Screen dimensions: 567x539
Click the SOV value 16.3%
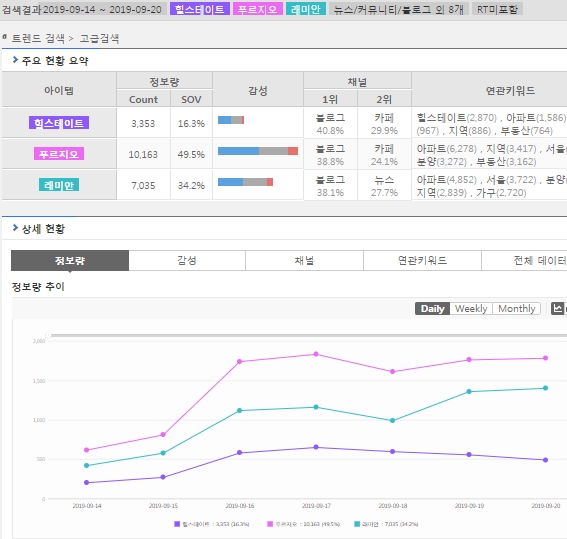tap(191, 124)
